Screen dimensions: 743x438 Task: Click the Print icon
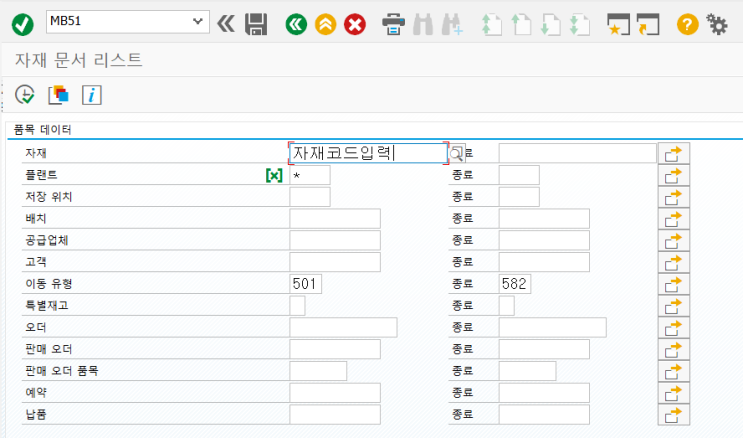[393, 24]
